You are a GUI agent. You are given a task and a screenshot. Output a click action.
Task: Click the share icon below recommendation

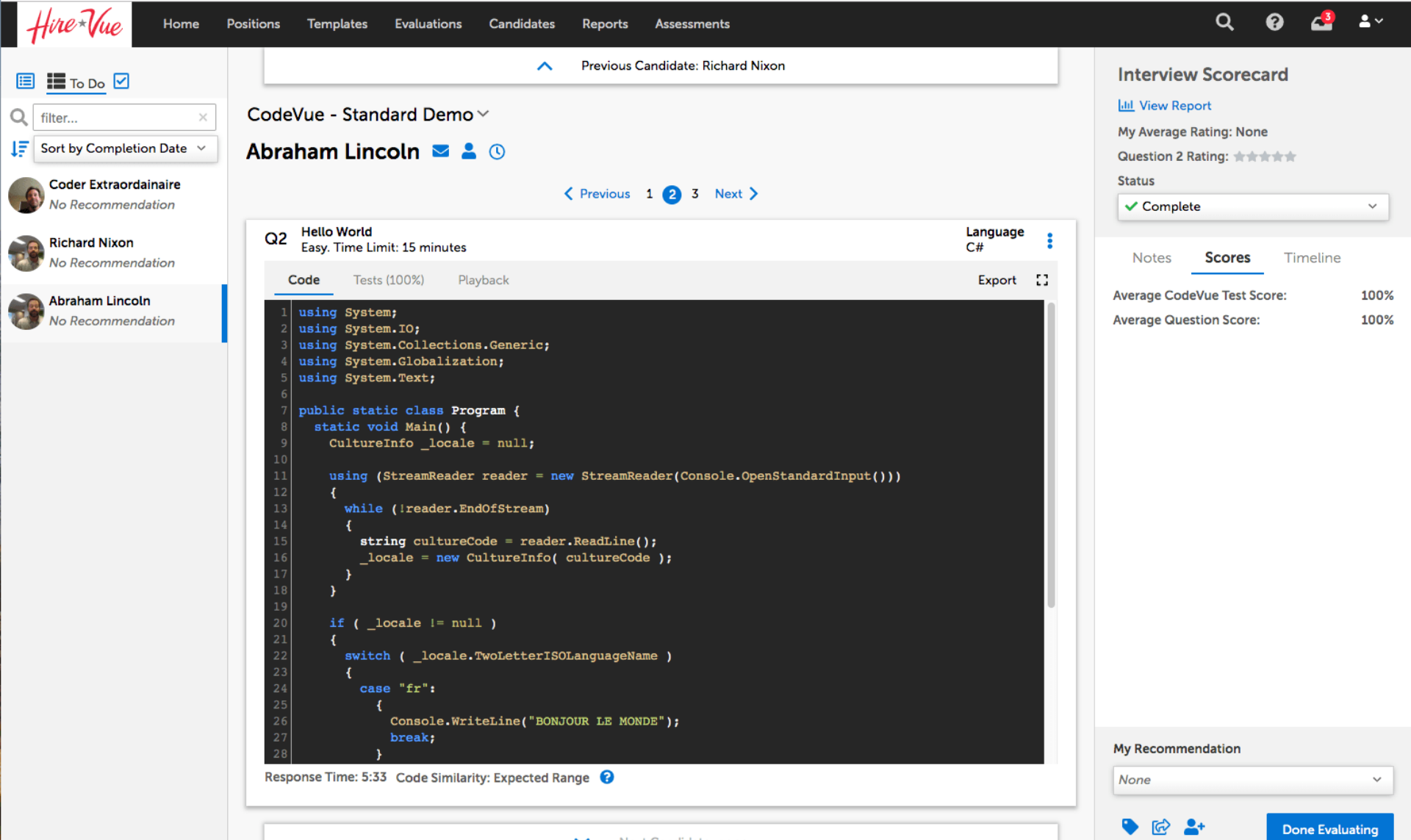[x=1161, y=827]
